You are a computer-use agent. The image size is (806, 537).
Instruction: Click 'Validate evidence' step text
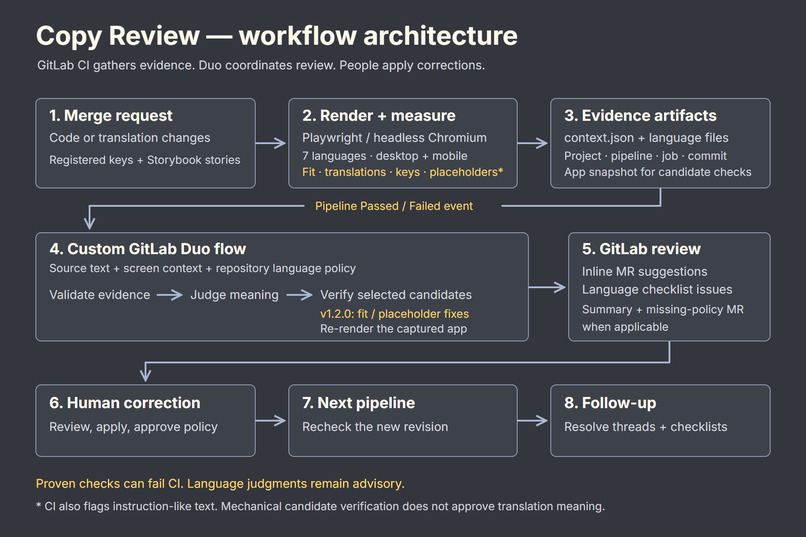tap(100, 295)
